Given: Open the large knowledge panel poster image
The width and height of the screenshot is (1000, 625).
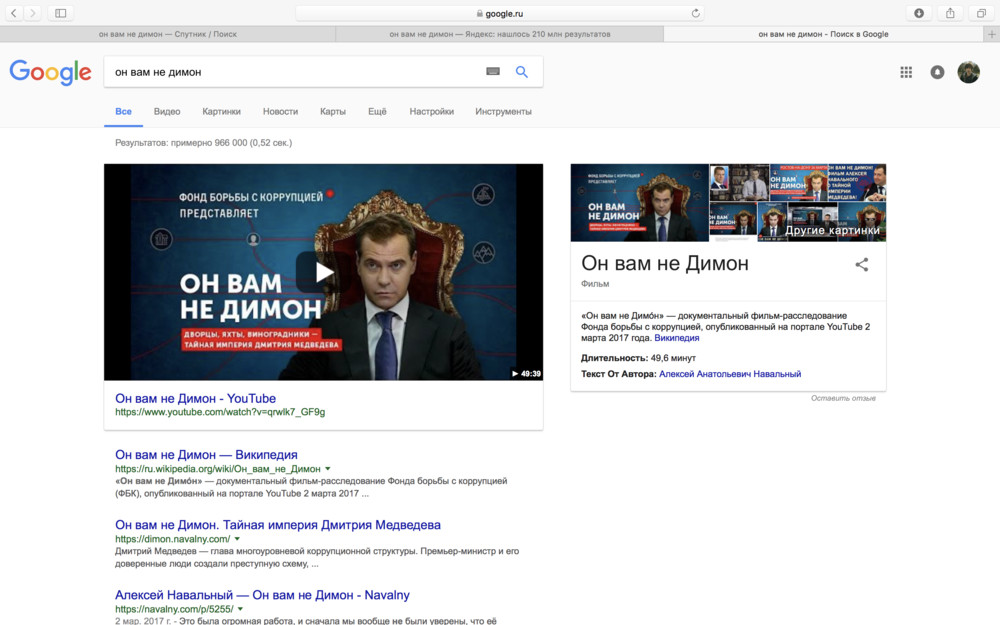Looking at the screenshot, I should (640, 203).
